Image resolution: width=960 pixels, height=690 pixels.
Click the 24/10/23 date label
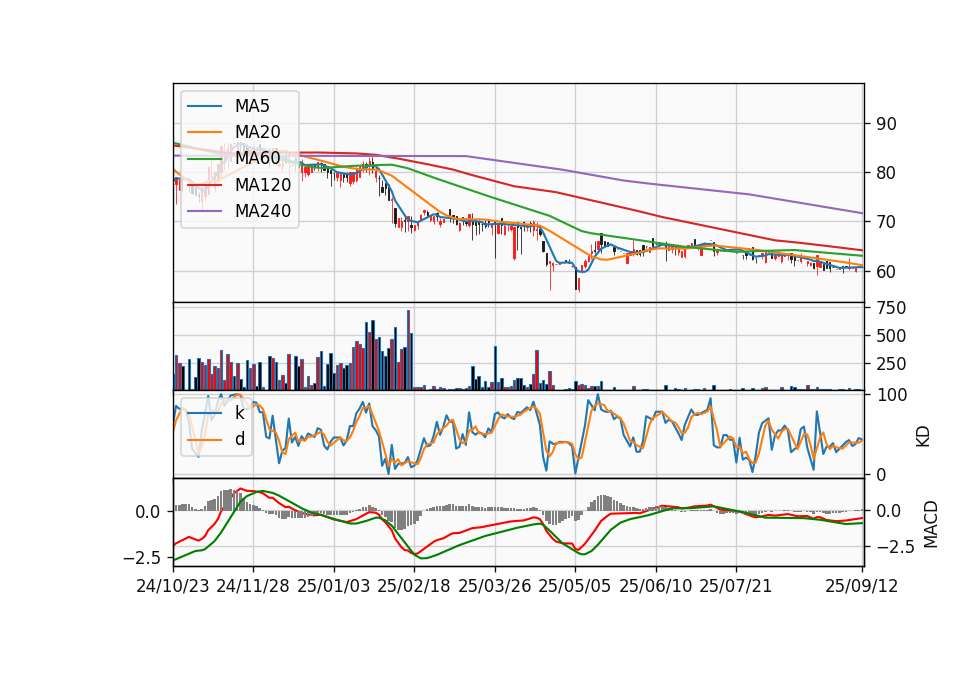tap(173, 586)
